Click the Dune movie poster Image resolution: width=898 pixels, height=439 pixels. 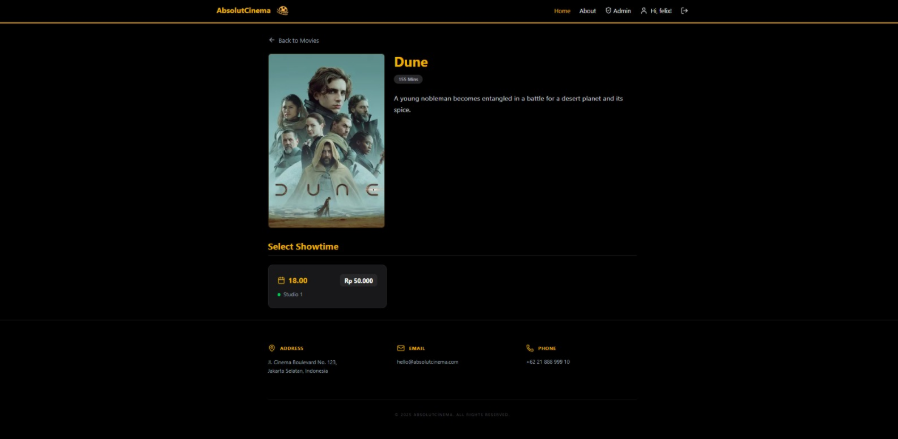click(326, 141)
